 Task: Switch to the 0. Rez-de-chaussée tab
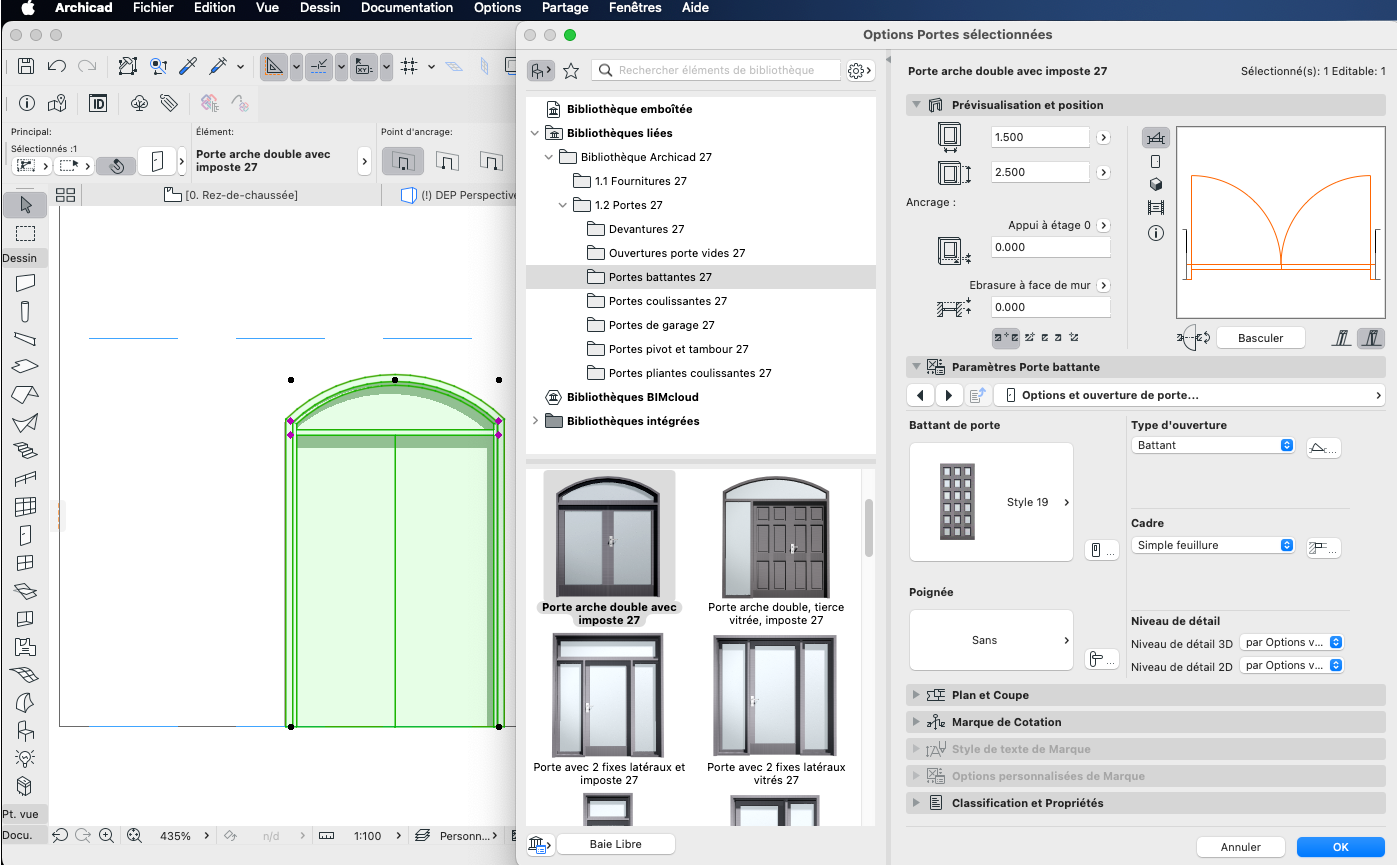click(231, 195)
